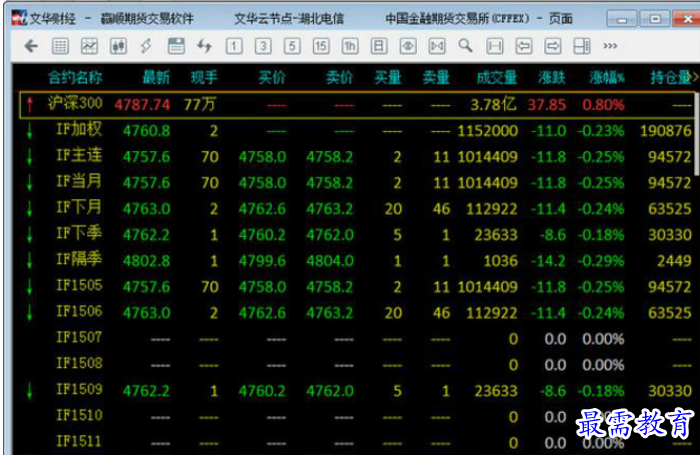Select the IF加权 contract row
Screen dimensions: 700x455
[x=357, y=131]
